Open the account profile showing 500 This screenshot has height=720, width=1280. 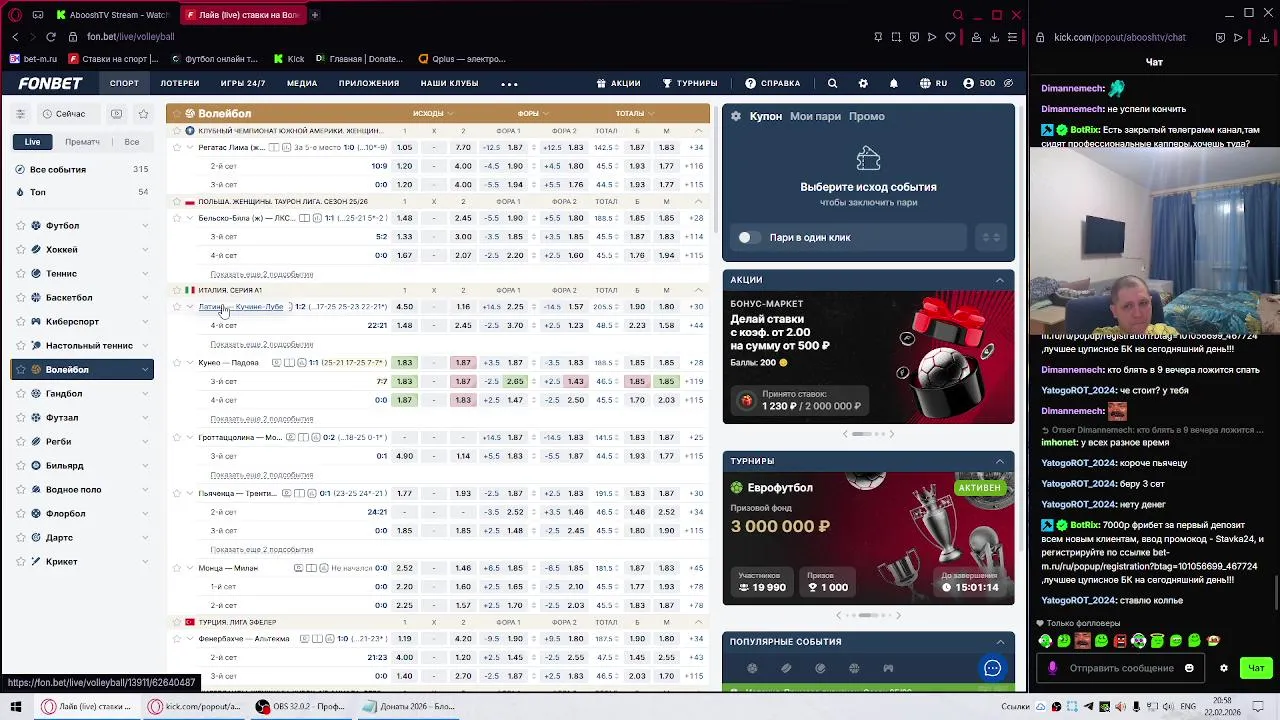point(979,83)
